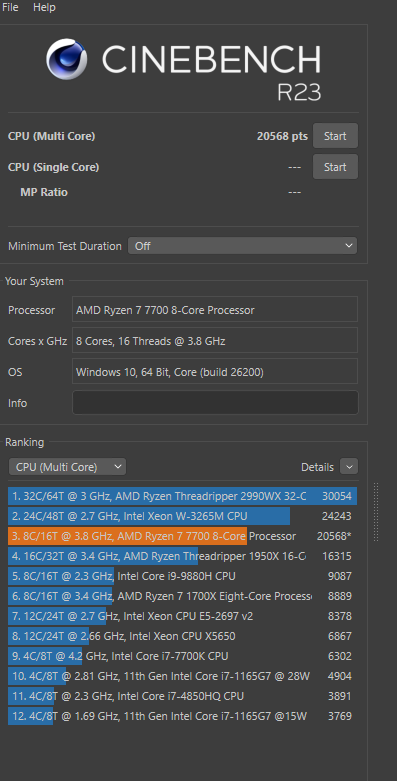Select the Core i7-7700K ranking entry
Viewport: 397px width, 781px height.
(x=183, y=656)
